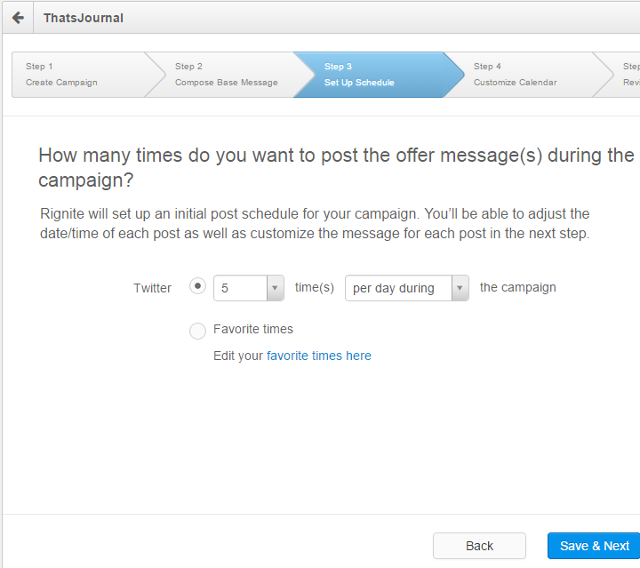Follow the "favorite times here" link
The image size is (640, 568).
319,355
